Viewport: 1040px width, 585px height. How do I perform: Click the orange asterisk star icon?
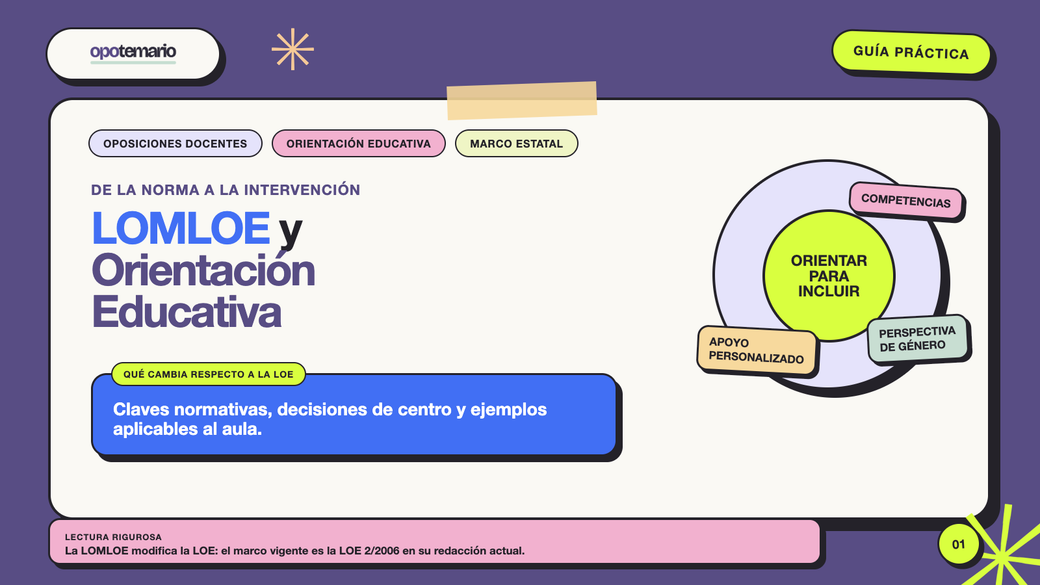pos(292,49)
